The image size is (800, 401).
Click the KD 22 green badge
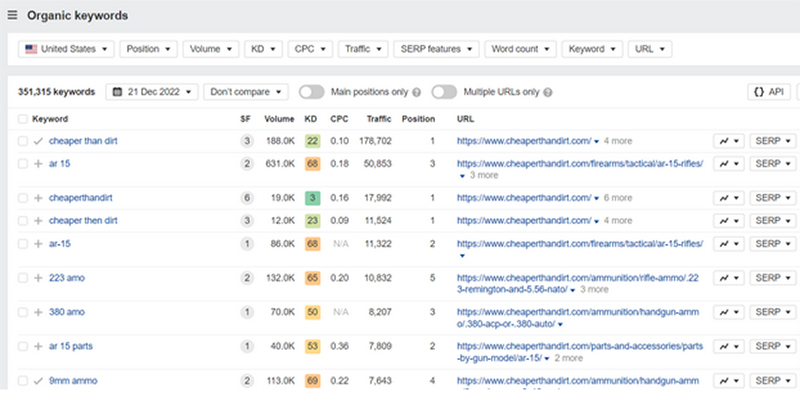pyautogui.click(x=312, y=141)
